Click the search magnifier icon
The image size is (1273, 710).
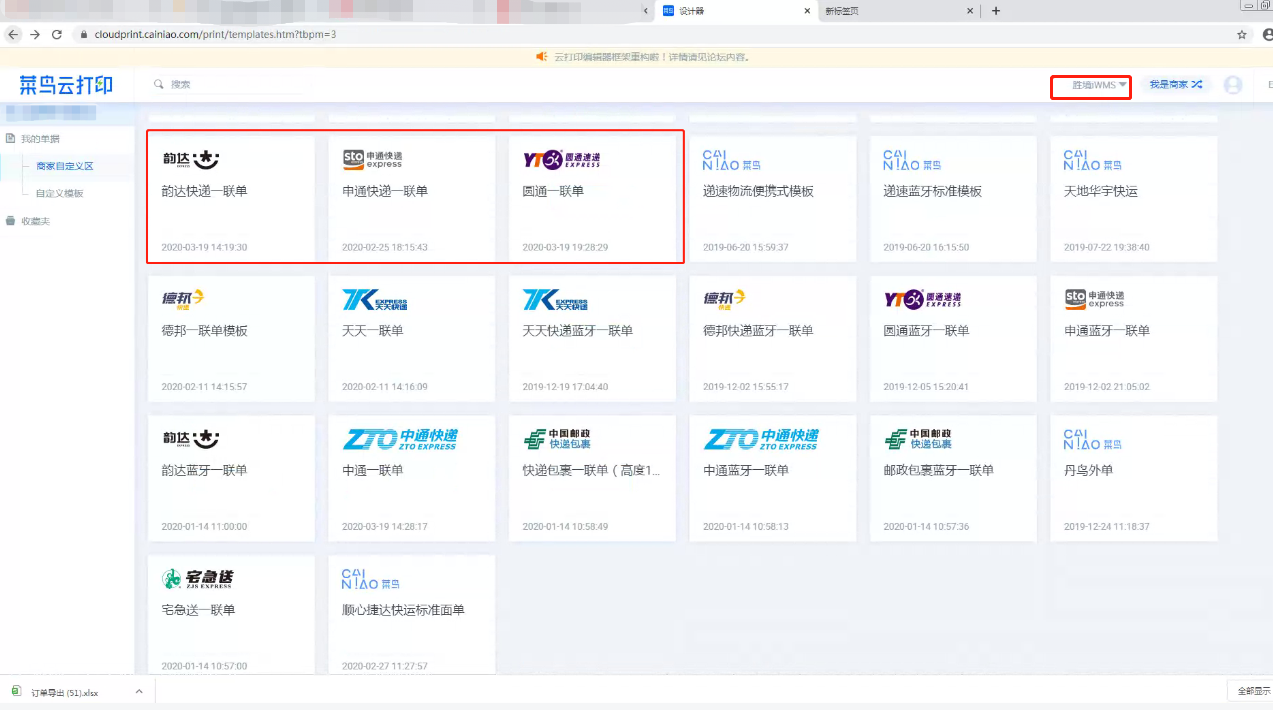[158, 85]
